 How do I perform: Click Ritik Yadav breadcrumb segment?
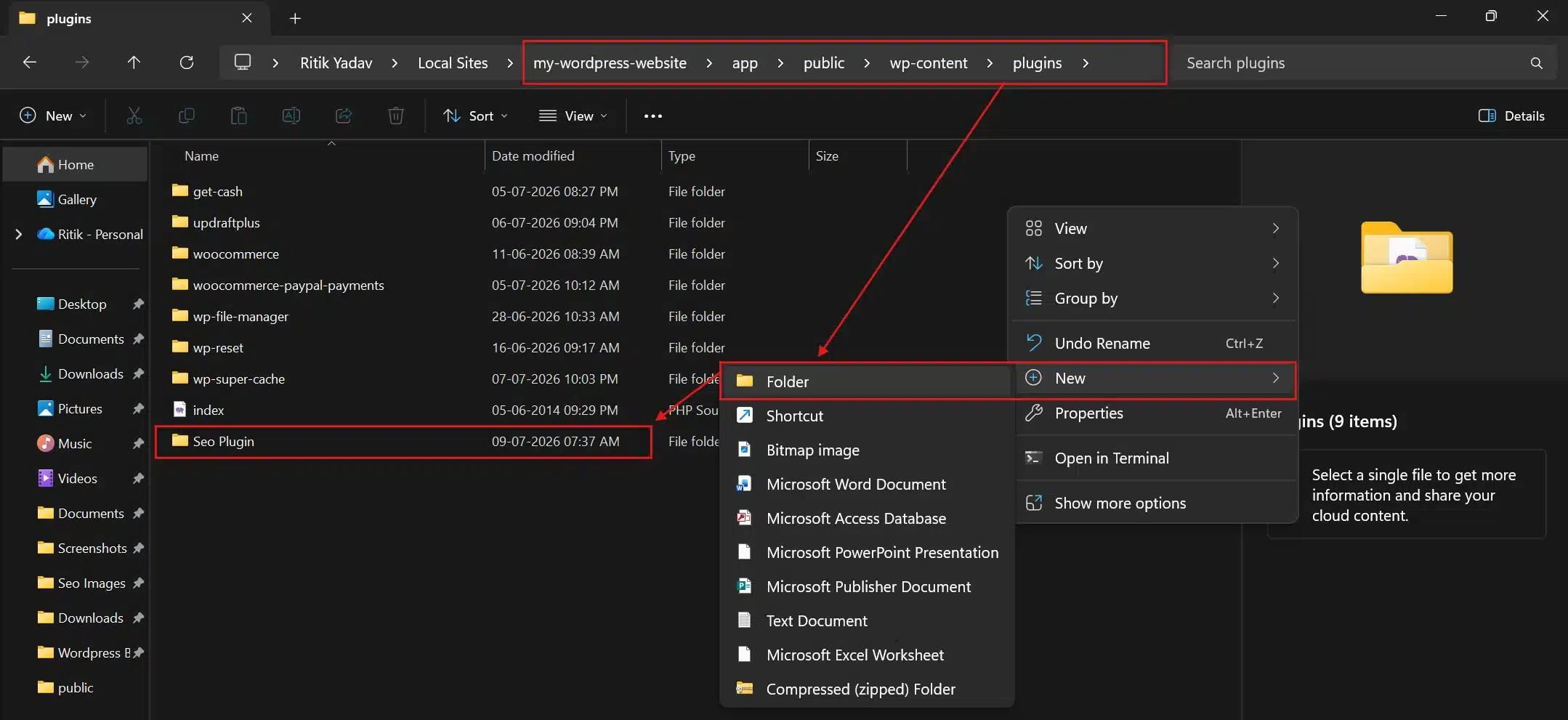[x=336, y=63]
